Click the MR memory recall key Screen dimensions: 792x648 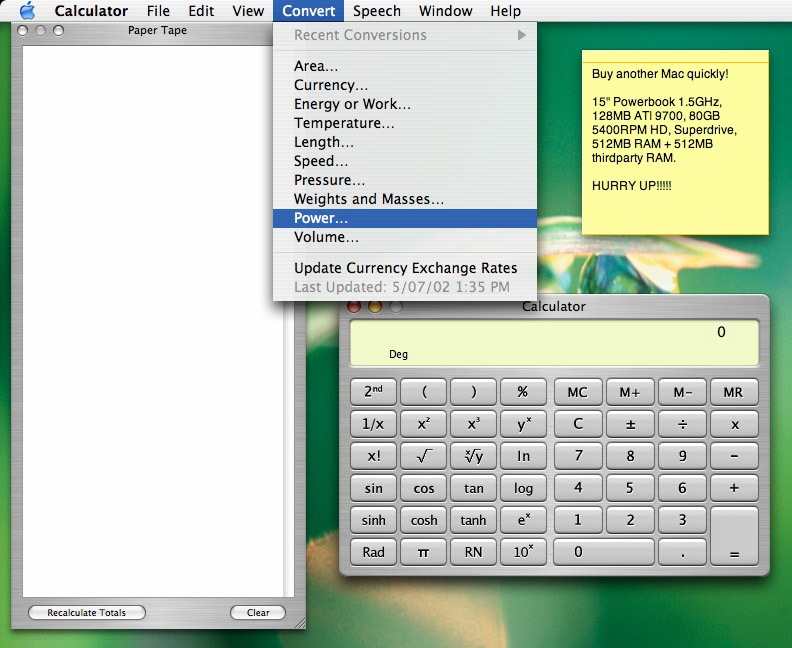(x=734, y=392)
